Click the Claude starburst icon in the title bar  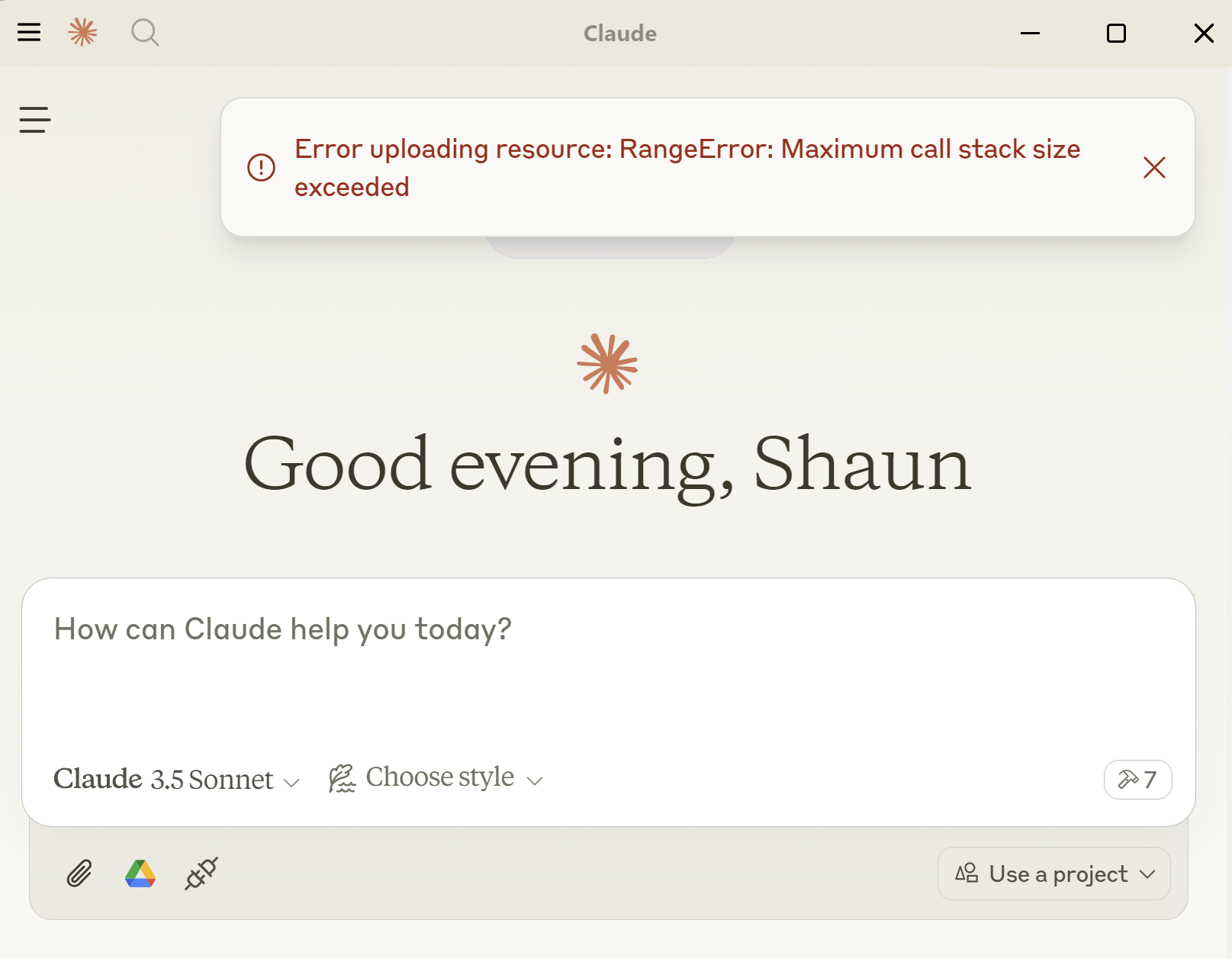(x=82, y=32)
